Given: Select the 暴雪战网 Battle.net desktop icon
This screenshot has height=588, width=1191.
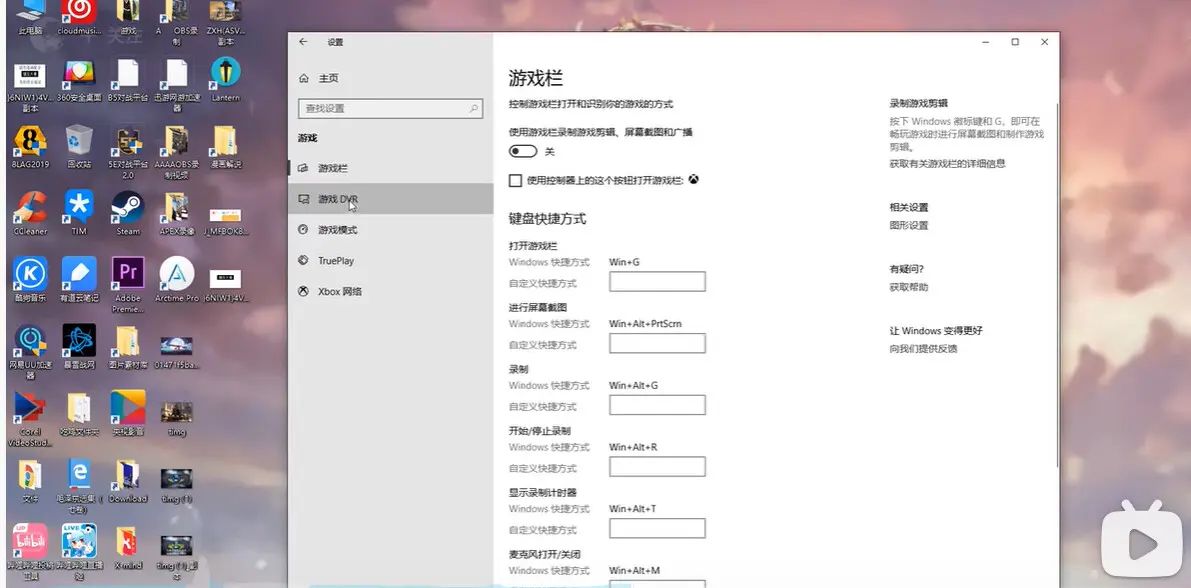Looking at the screenshot, I should pyautogui.click(x=79, y=346).
